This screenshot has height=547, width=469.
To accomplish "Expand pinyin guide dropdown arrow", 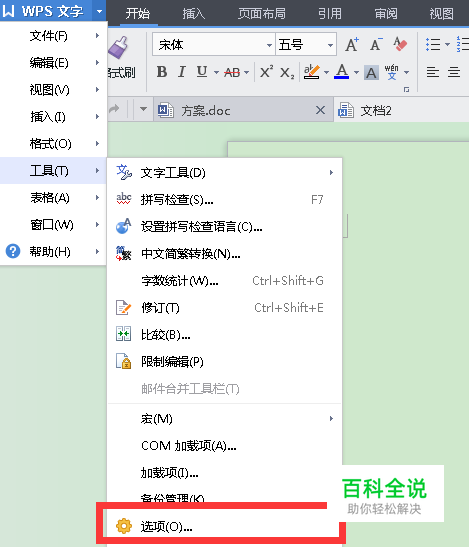I will tap(407, 73).
